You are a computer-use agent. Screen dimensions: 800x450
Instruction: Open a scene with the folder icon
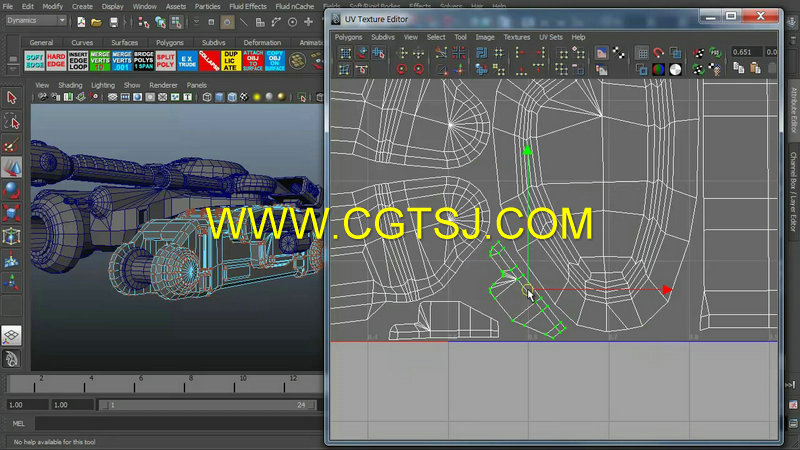point(96,22)
